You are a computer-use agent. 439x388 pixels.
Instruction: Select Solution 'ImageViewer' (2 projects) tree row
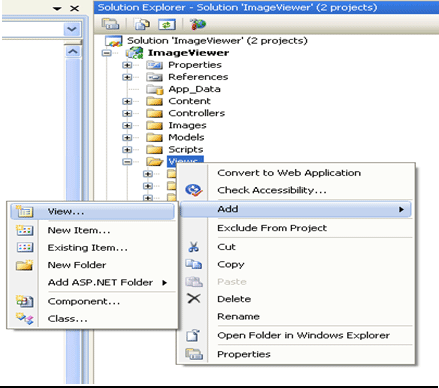click(x=217, y=41)
